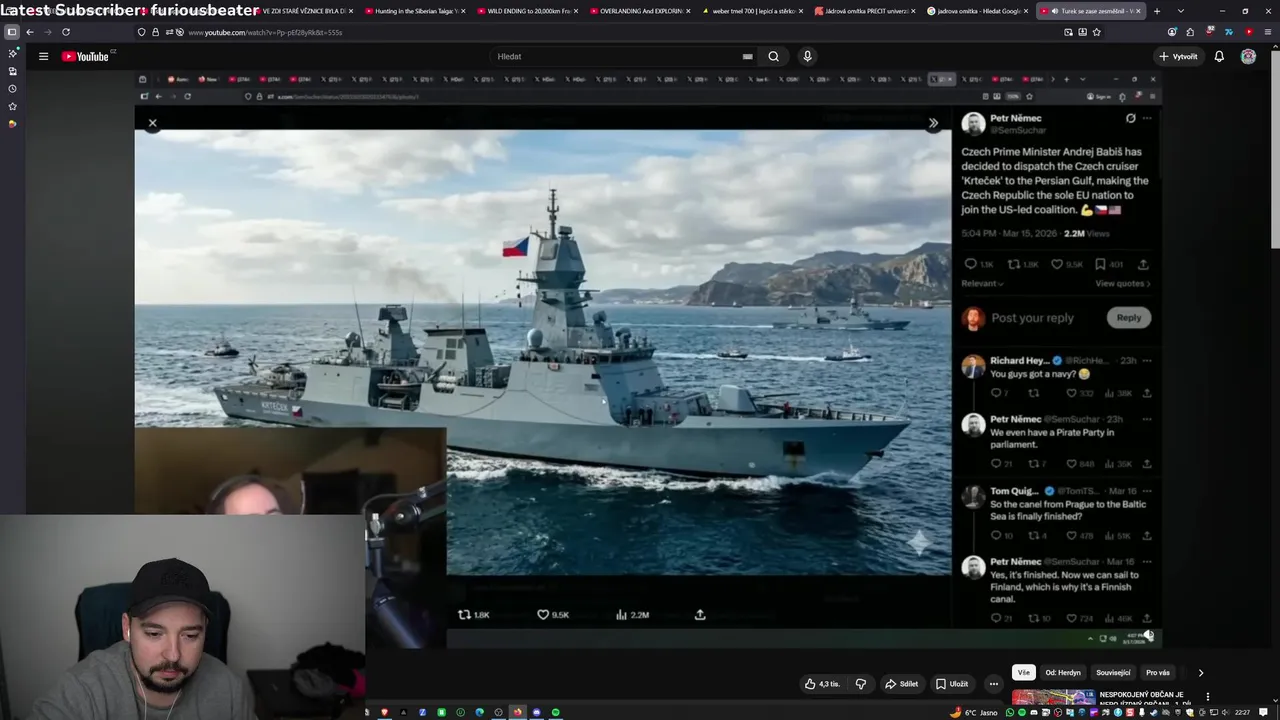Open the YouTube guide hamburger menu
Screen dimensions: 1280x720
coord(43,56)
